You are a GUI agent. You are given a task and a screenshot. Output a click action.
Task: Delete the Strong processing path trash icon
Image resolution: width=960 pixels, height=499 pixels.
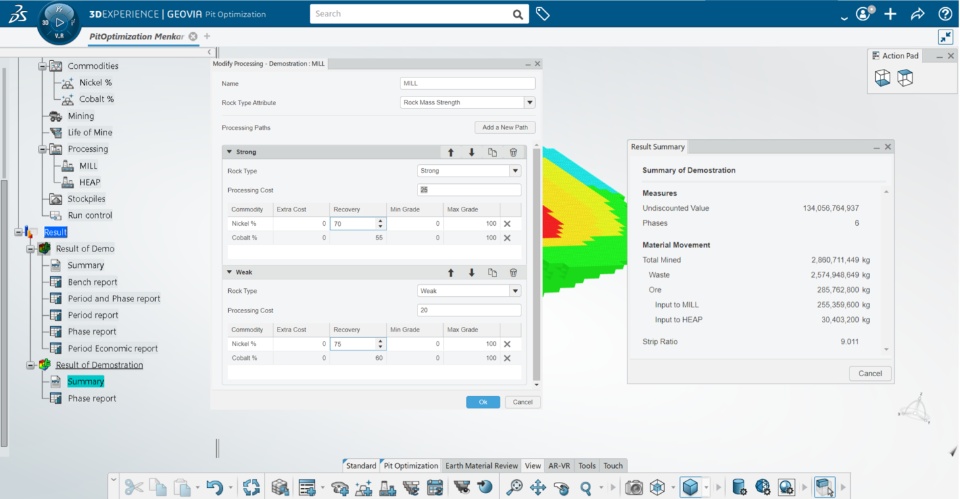pyautogui.click(x=513, y=152)
